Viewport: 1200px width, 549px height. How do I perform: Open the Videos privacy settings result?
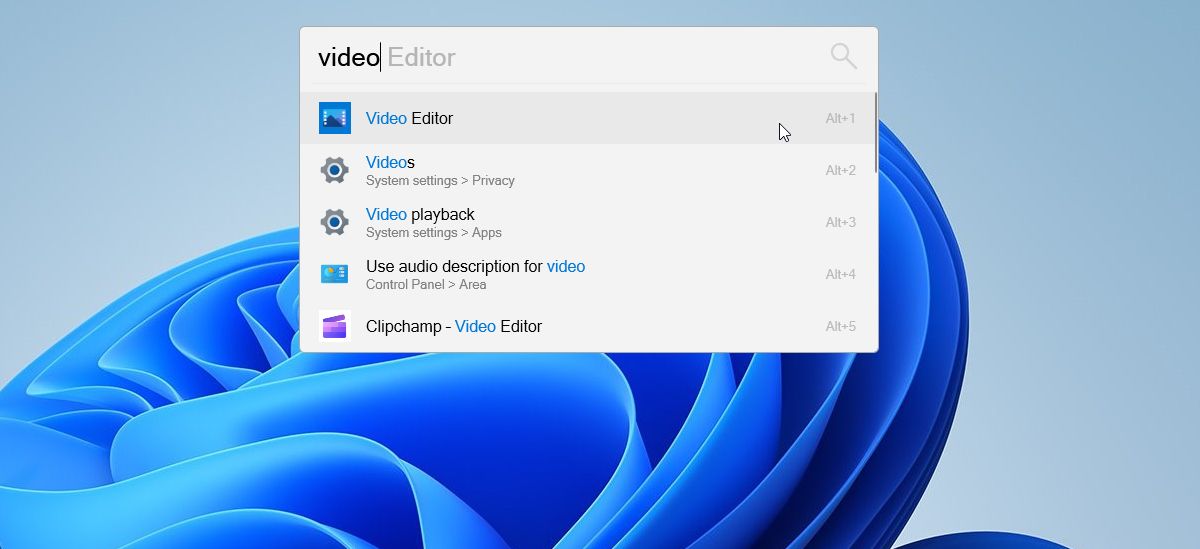(588, 170)
